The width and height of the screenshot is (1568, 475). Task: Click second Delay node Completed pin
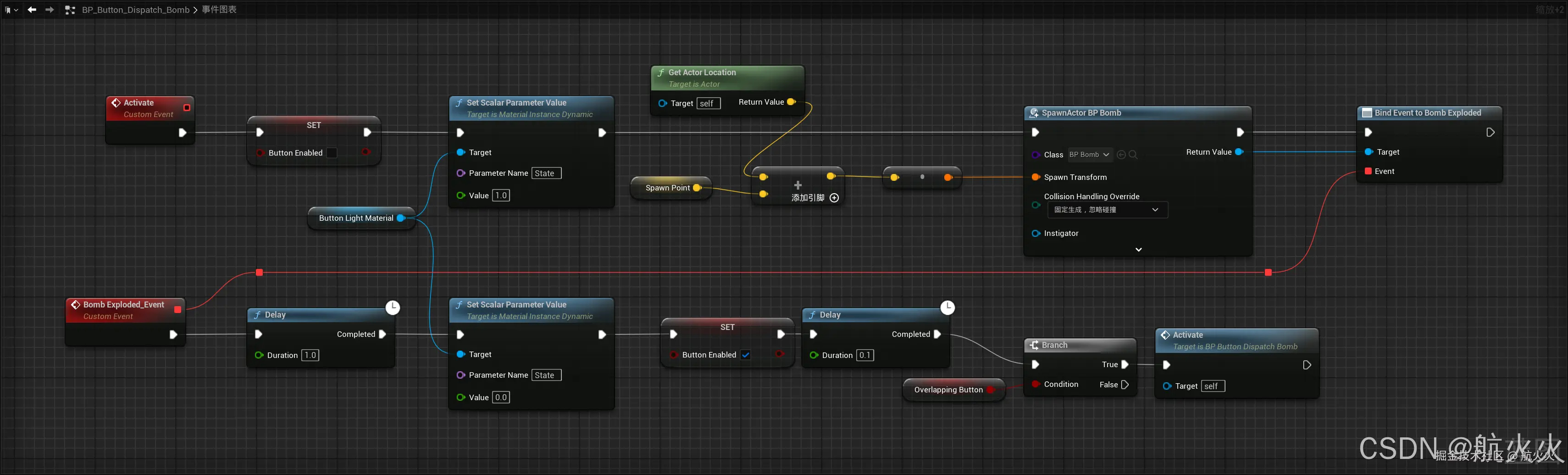(x=937, y=334)
